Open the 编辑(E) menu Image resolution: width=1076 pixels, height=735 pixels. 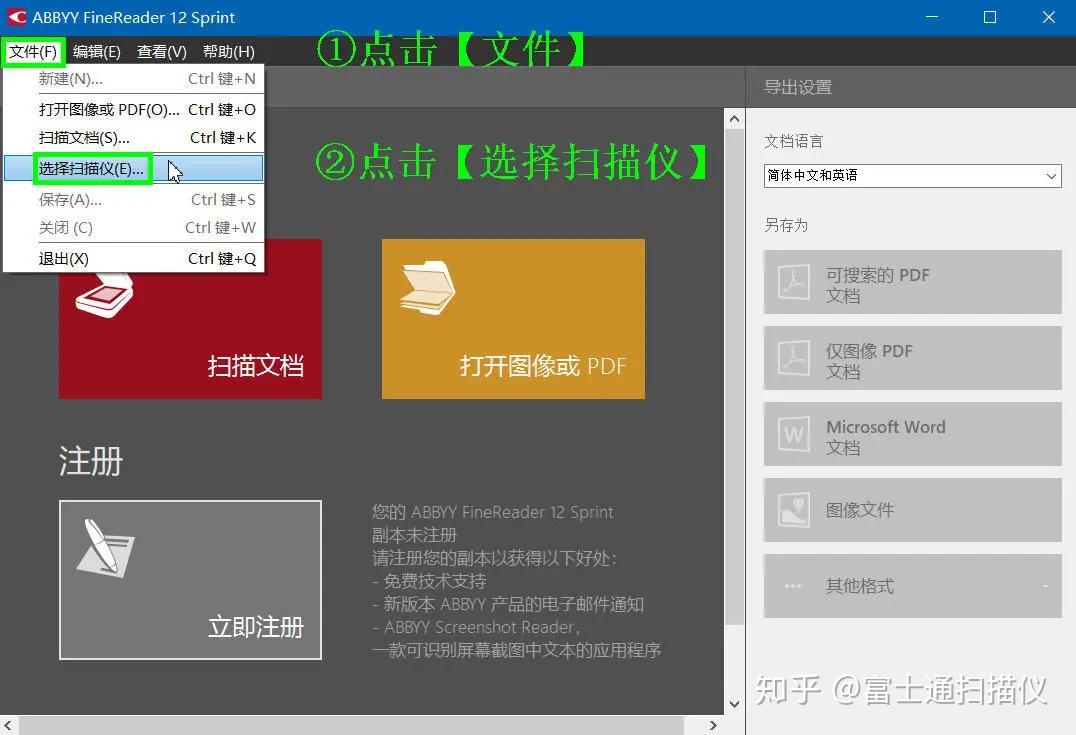tap(97, 51)
